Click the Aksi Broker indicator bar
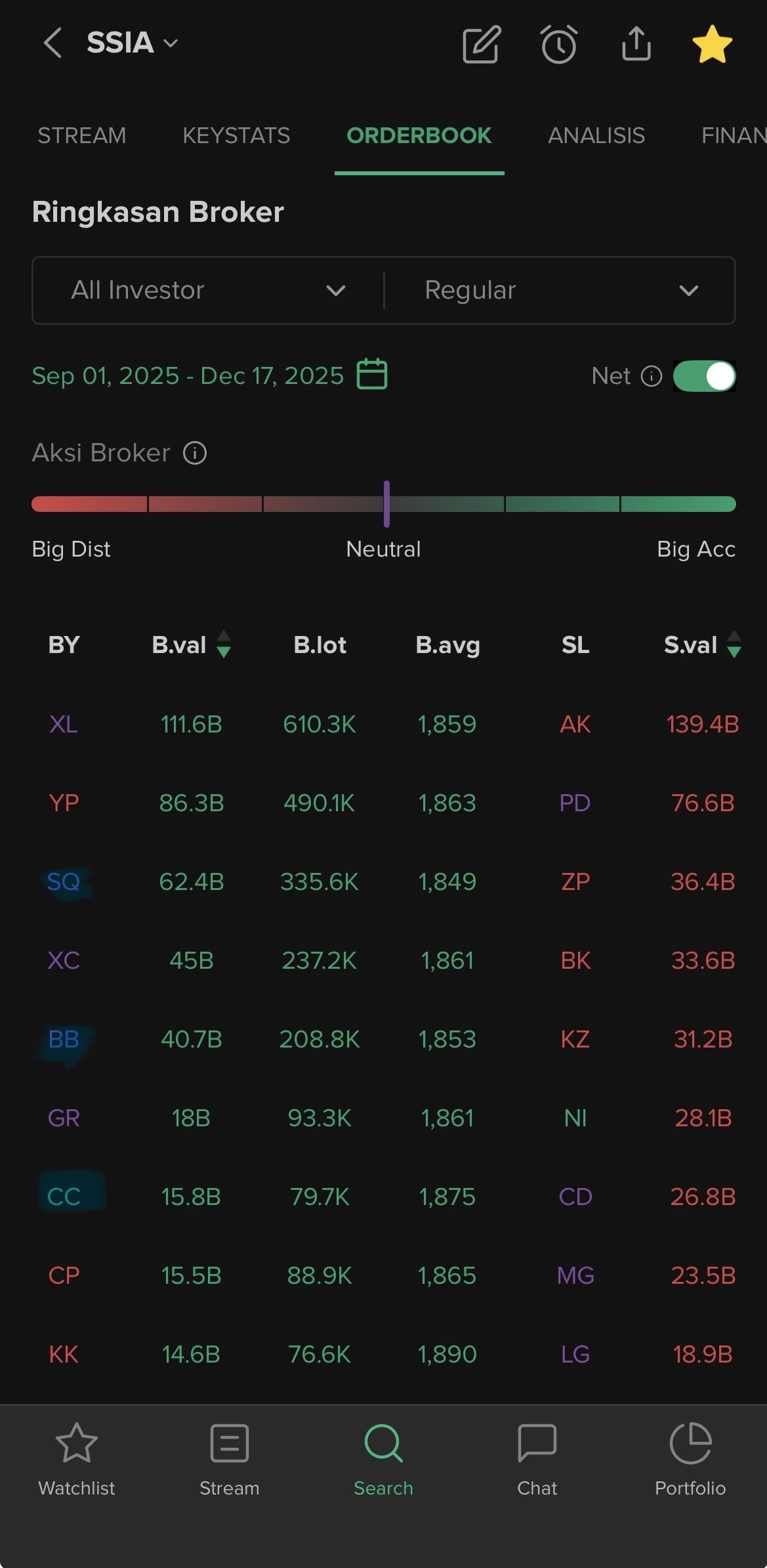767x1568 pixels. pyautogui.click(x=384, y=504)
